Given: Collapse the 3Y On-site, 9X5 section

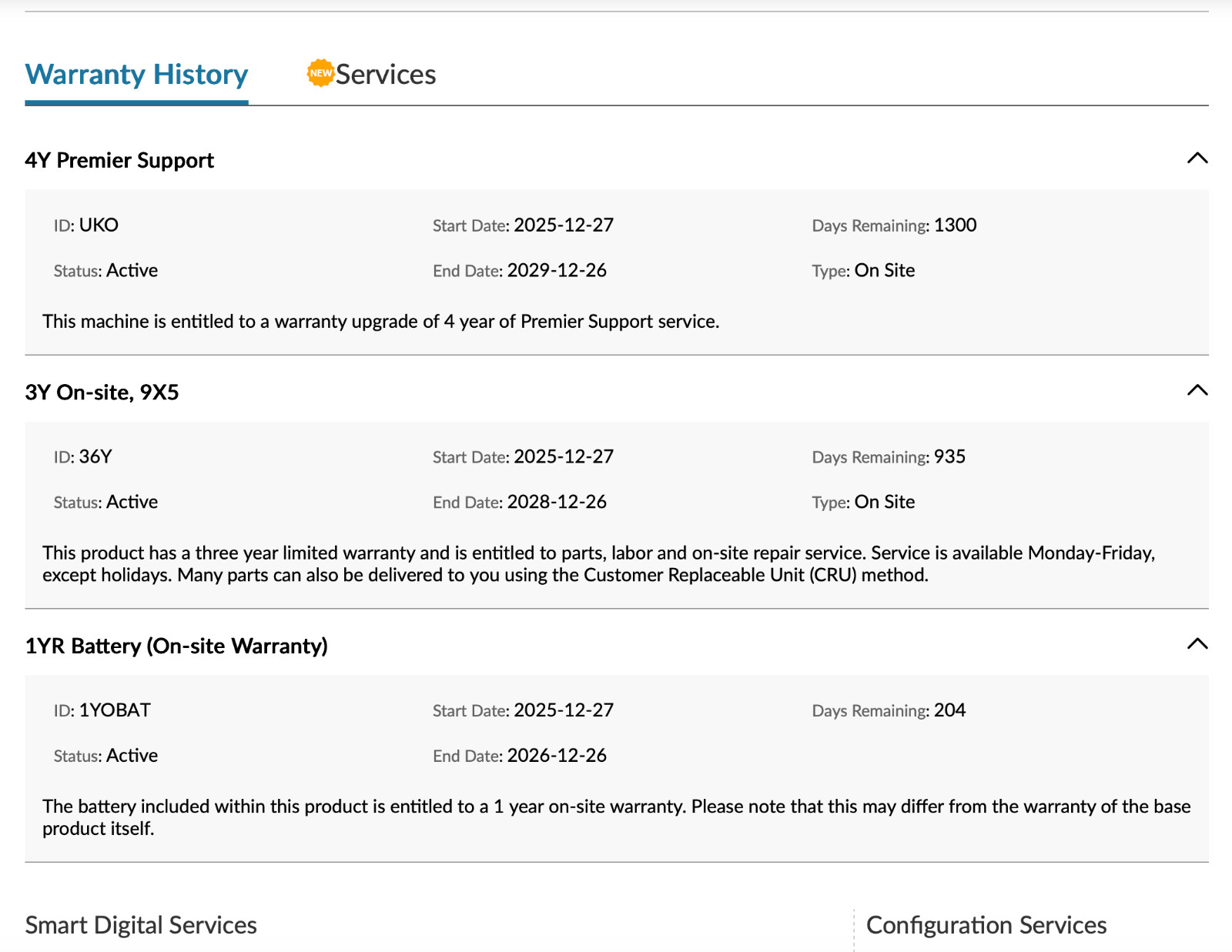Looking at the screenshot, I should (x=1197, y=390).
